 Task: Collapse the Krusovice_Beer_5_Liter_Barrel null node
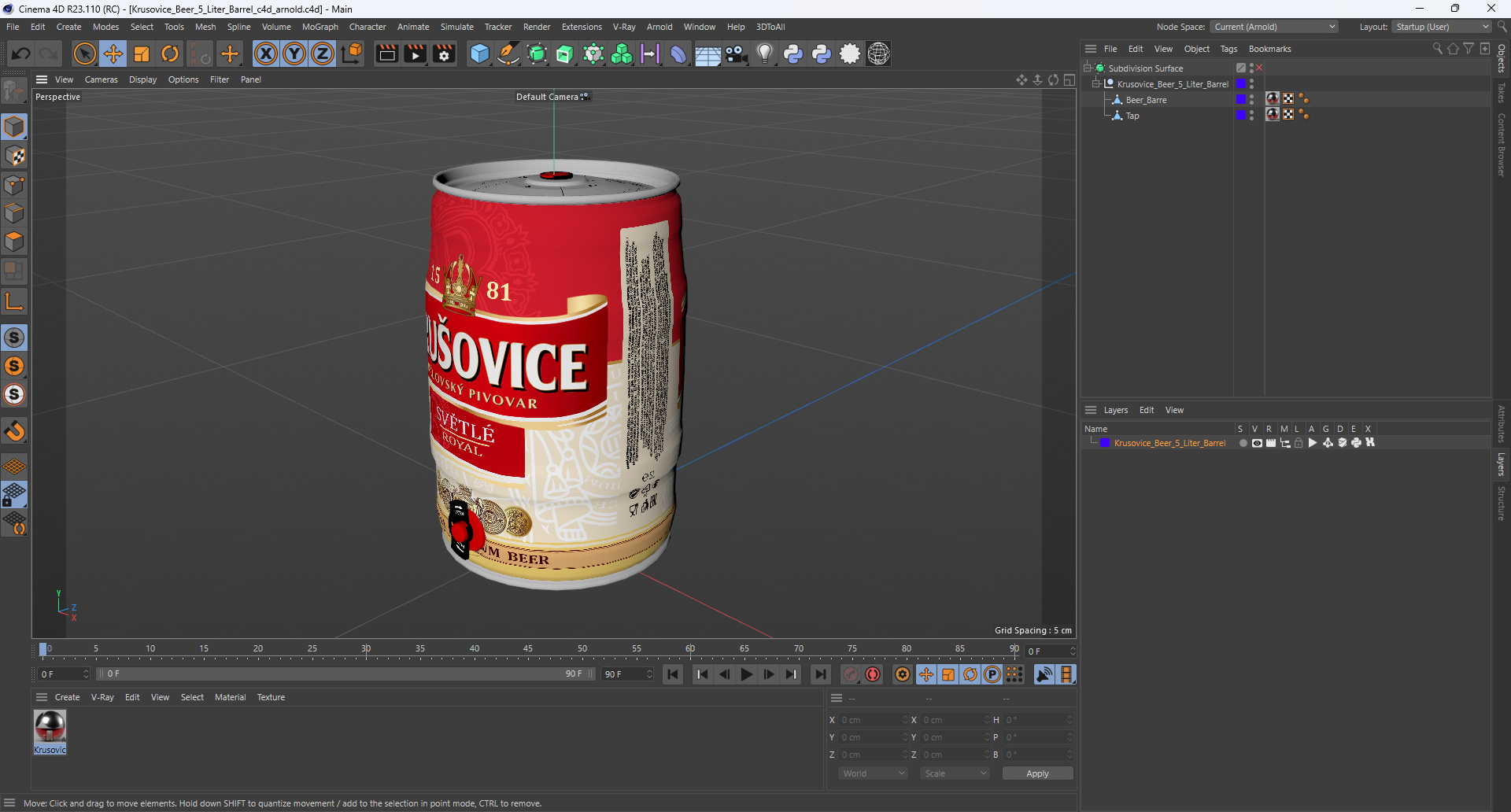(x=1095, y=83)
